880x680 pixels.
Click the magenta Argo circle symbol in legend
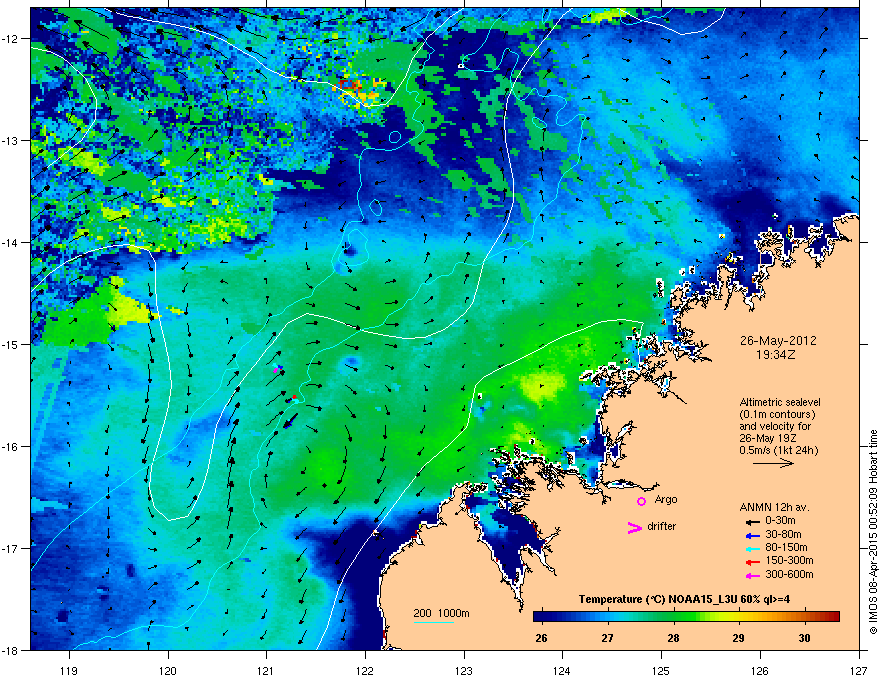[641, 501]
